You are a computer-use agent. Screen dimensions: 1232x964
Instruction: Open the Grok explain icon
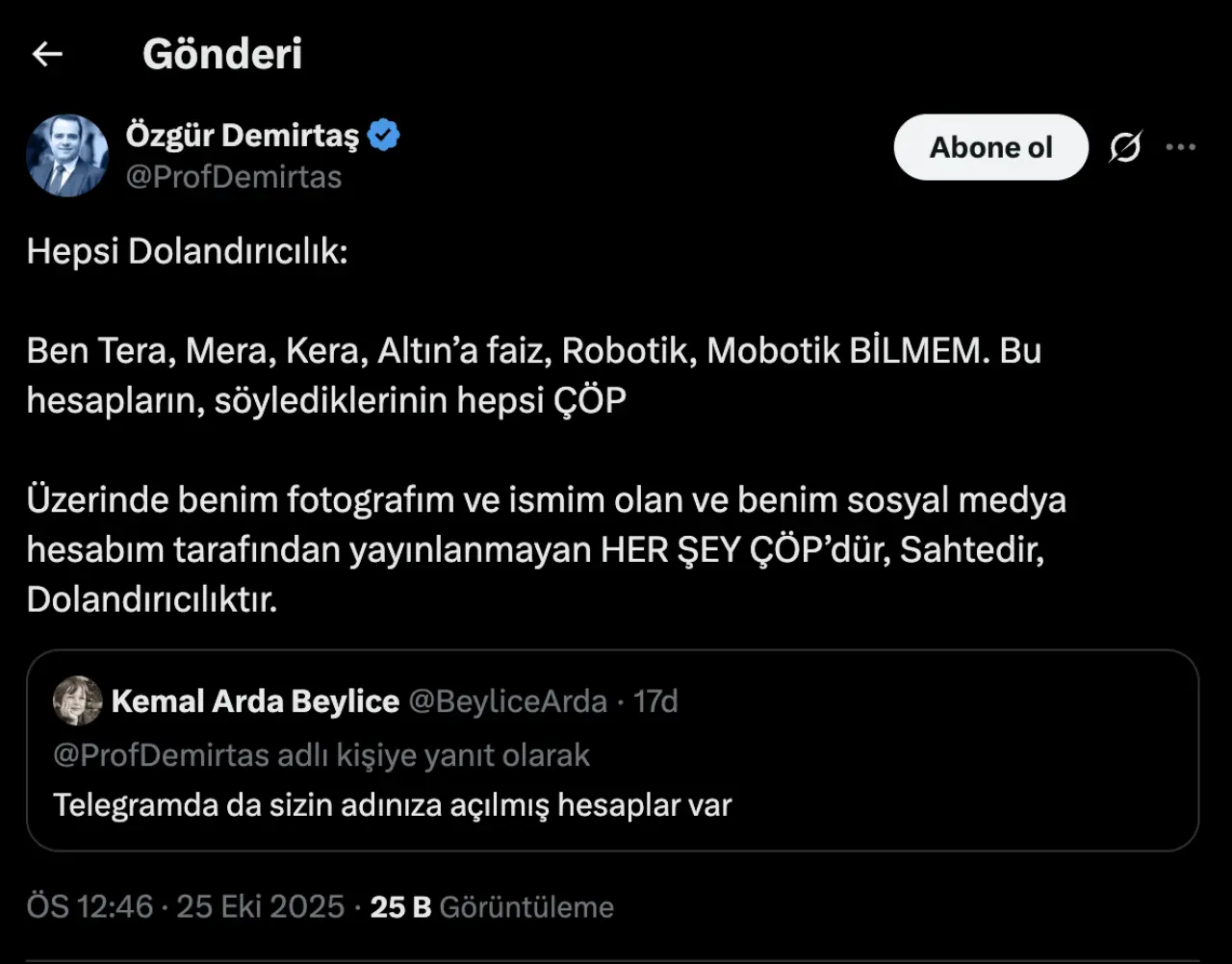(x=1124, y=147)
